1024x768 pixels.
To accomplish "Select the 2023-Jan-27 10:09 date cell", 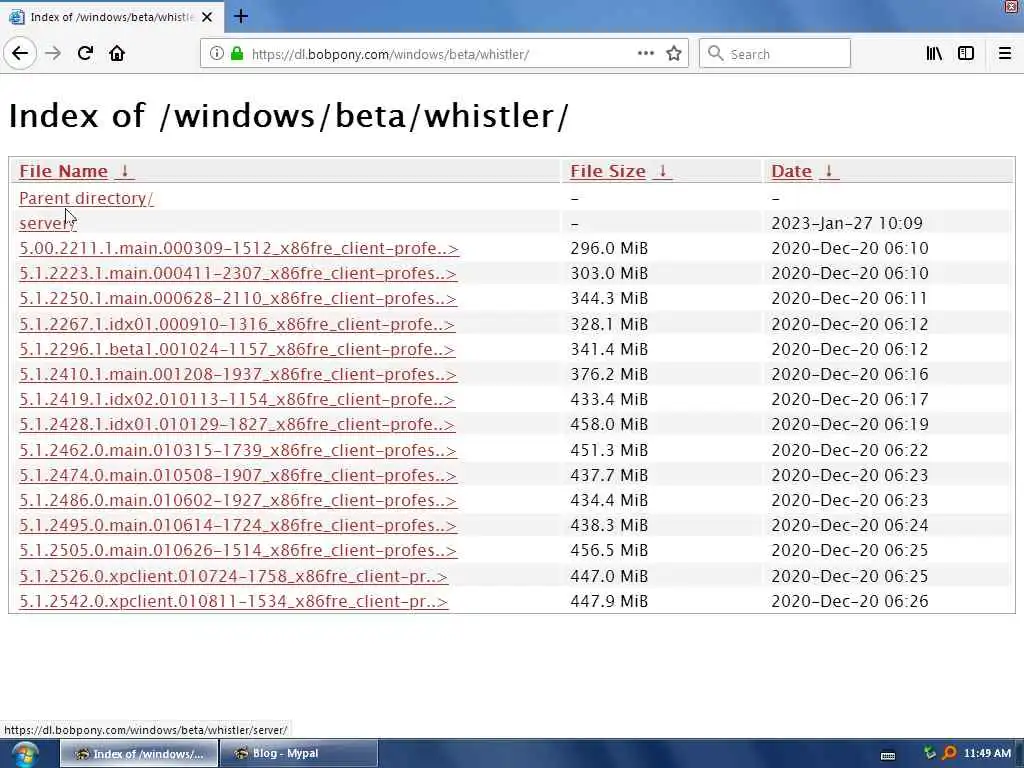I will click(x=847, y=223).
